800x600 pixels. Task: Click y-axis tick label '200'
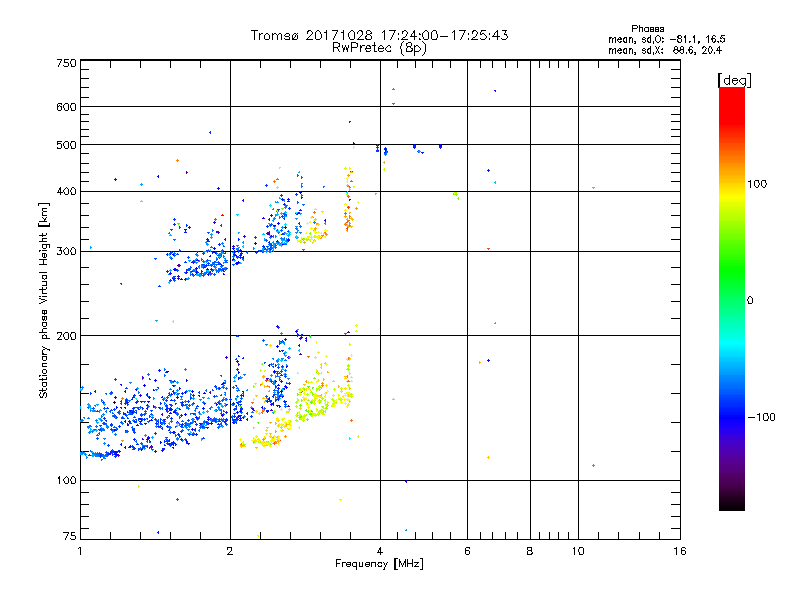coord(67,336)
